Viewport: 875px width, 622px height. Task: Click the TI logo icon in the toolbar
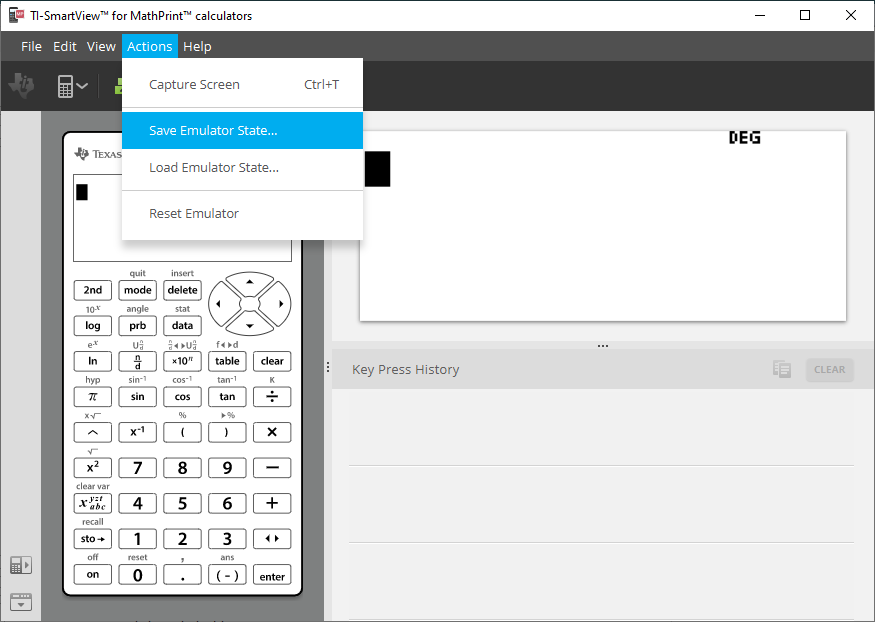[21, 85]
